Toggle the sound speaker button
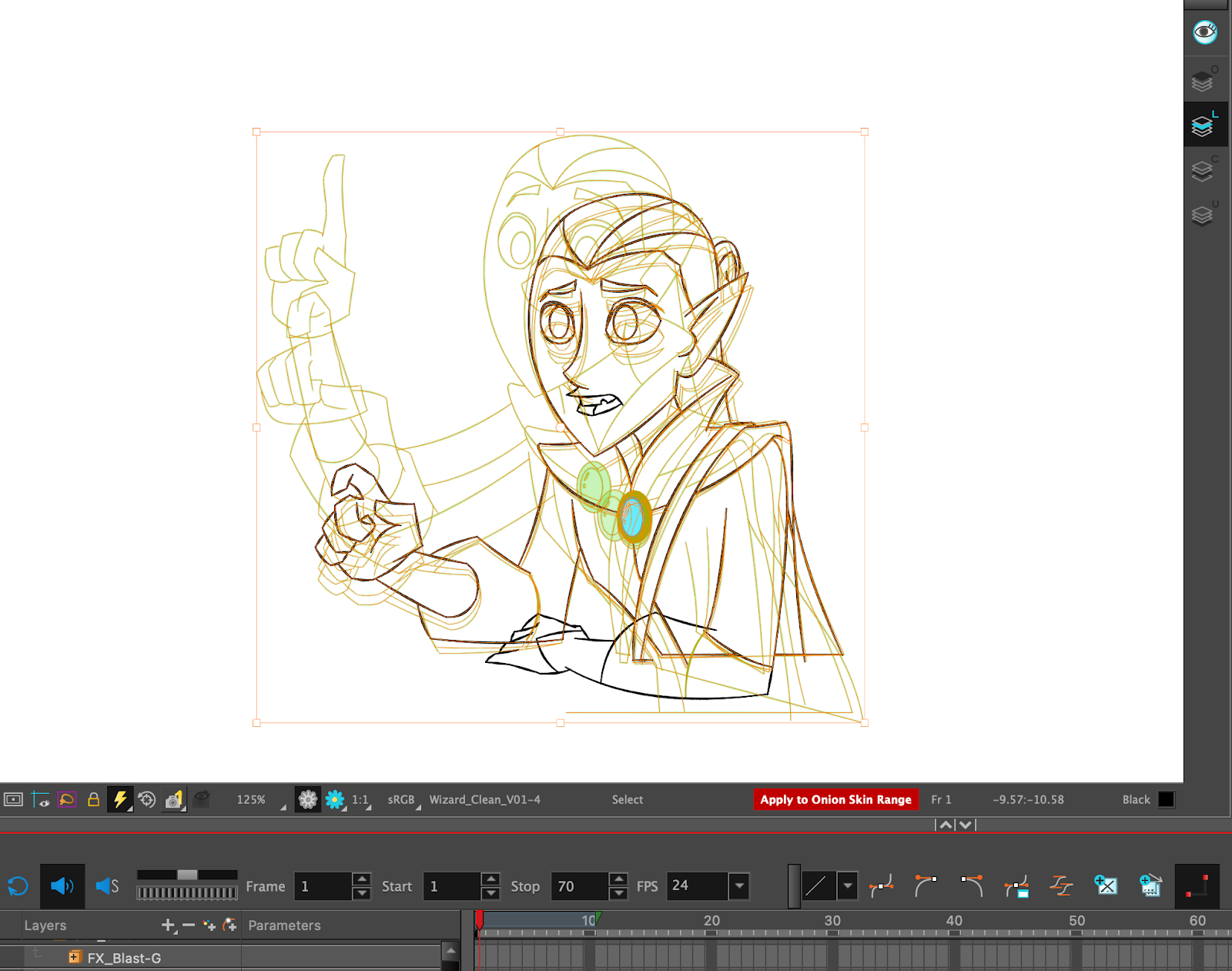1232x971 pixels. [62, 886]
